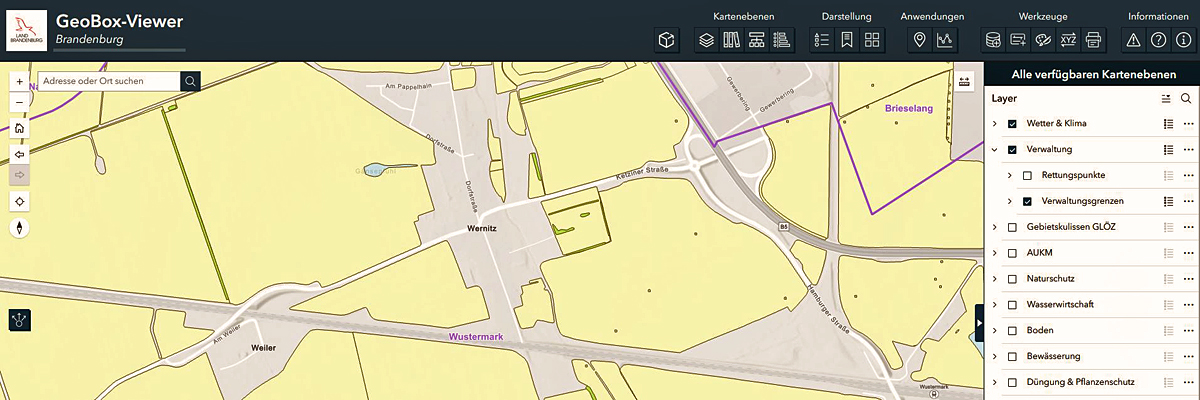Search layers with the panel magnifier
This screenshot has width=1200, height=400.
(1186, 99)
